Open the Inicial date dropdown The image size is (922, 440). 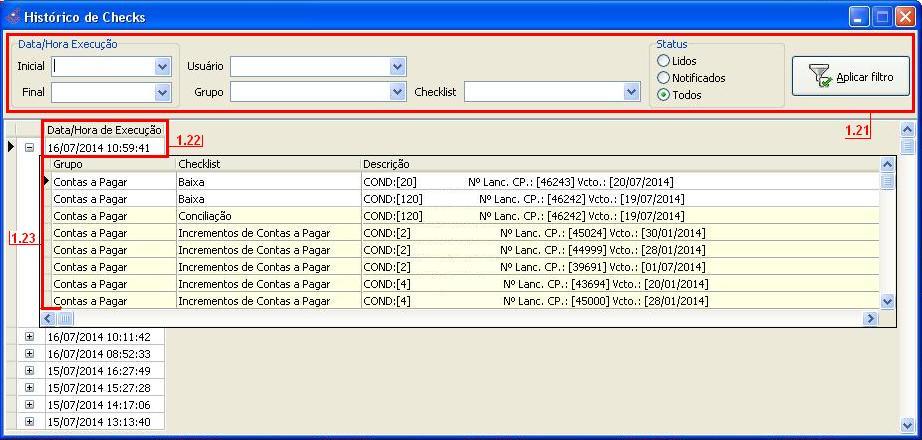click(x=163, y=67)
